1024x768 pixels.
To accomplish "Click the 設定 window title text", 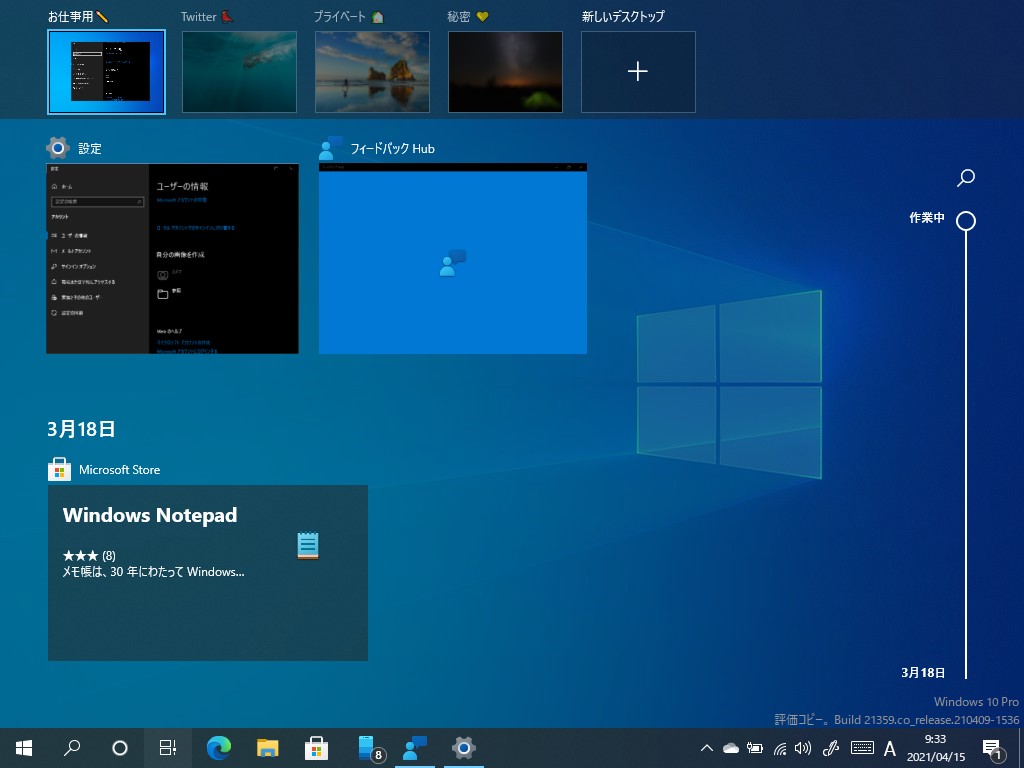I will pos(90,149).
